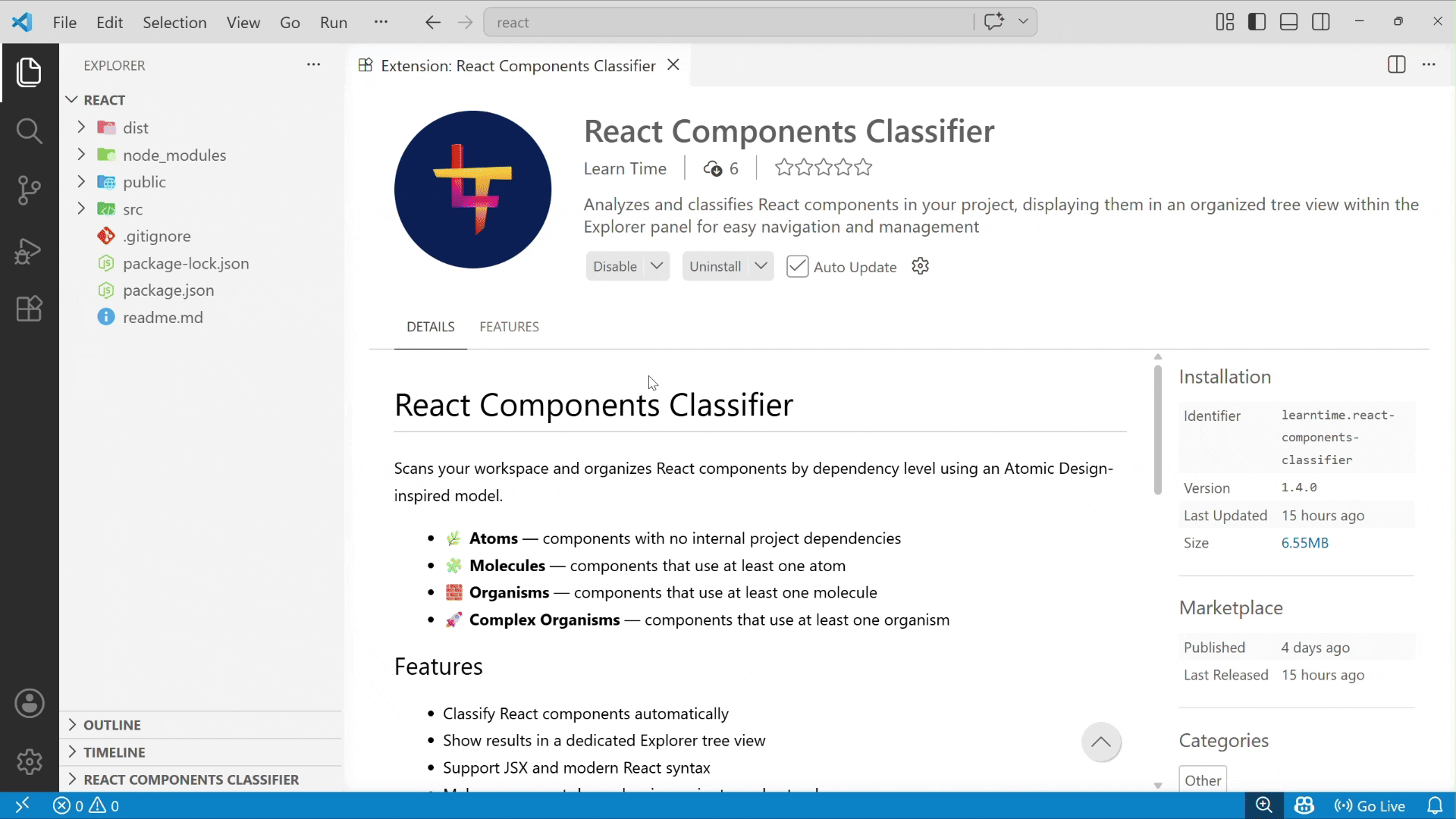This screenshot has height=819, width=1456.
Task: Open editor More Actions ellipsis
Action: click(1429, 64)
